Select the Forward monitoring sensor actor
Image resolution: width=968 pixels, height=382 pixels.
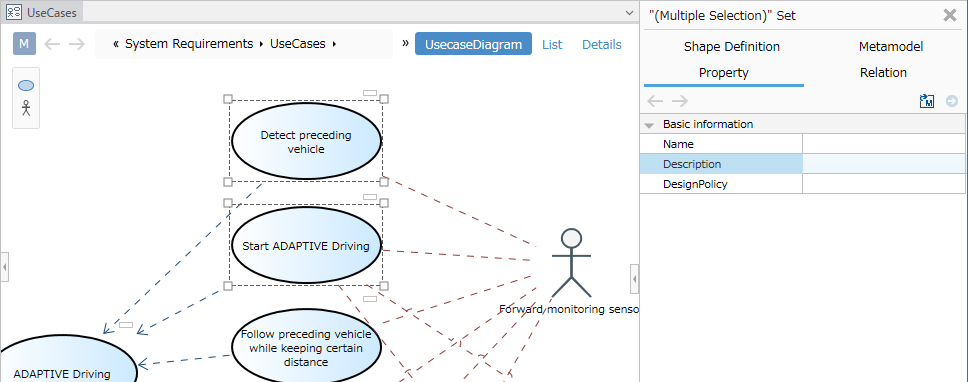(572, 264)
